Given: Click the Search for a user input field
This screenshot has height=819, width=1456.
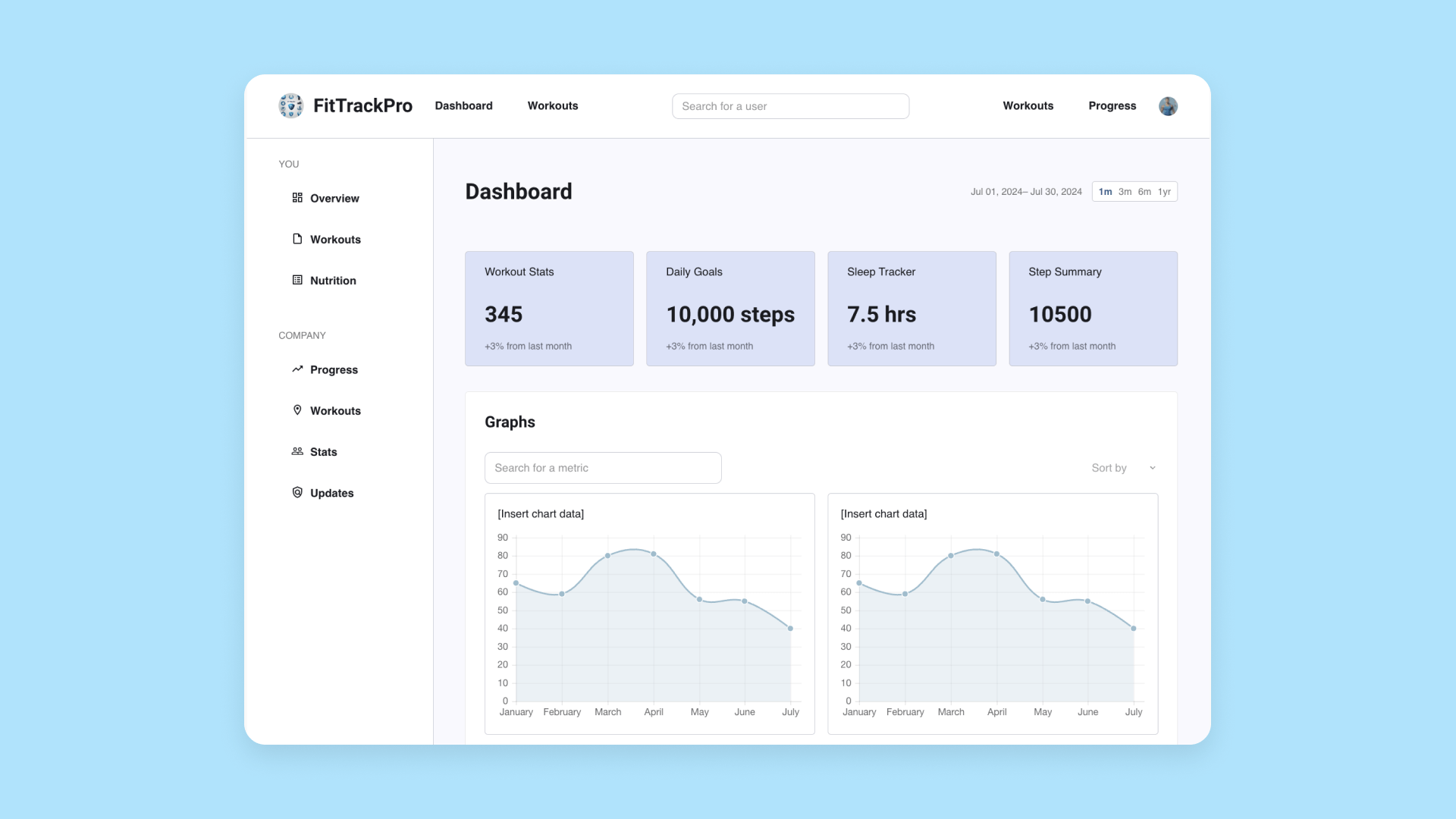Looking at the screenshot, I should 790,106.
